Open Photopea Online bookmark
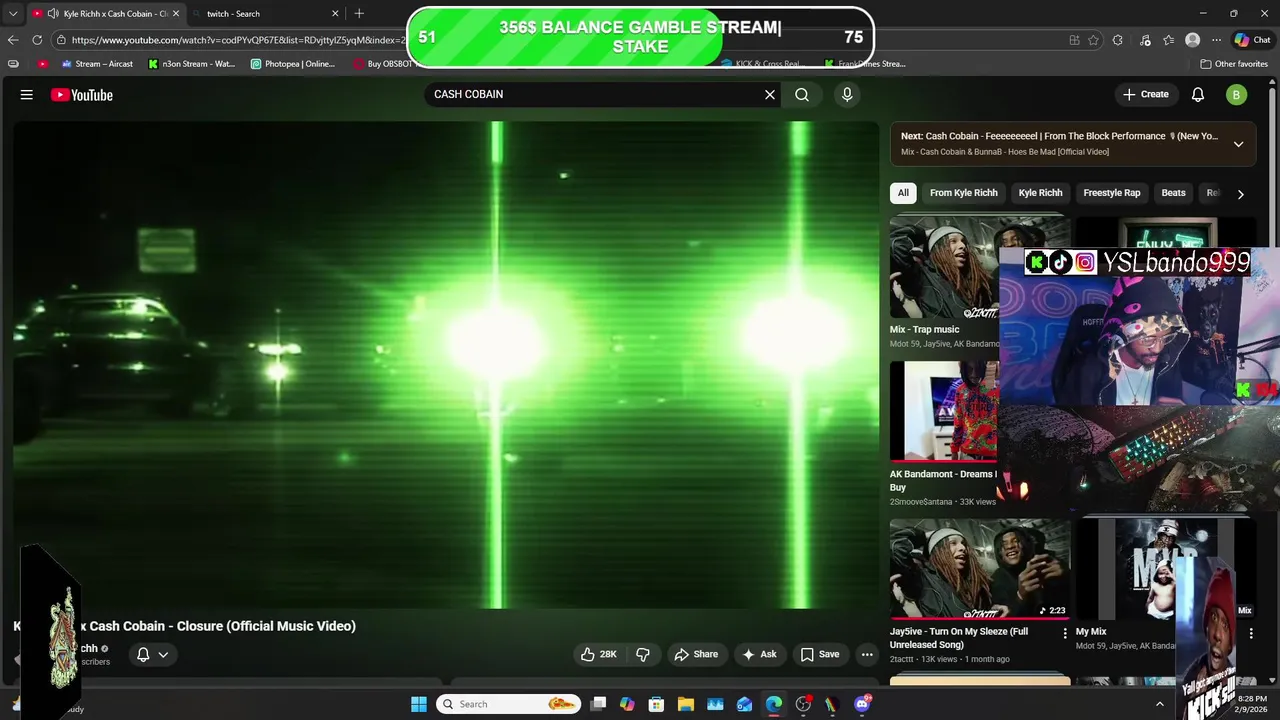This screenshot has width=1280, height=720. click(293, 64)
